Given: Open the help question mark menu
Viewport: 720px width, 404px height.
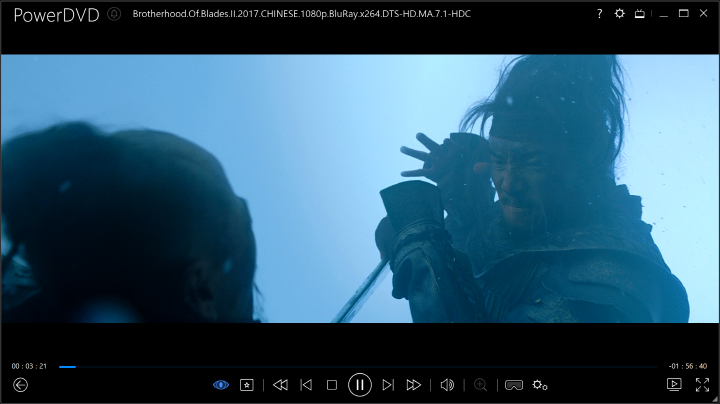Looking at the screenshot, I should 599,14.
